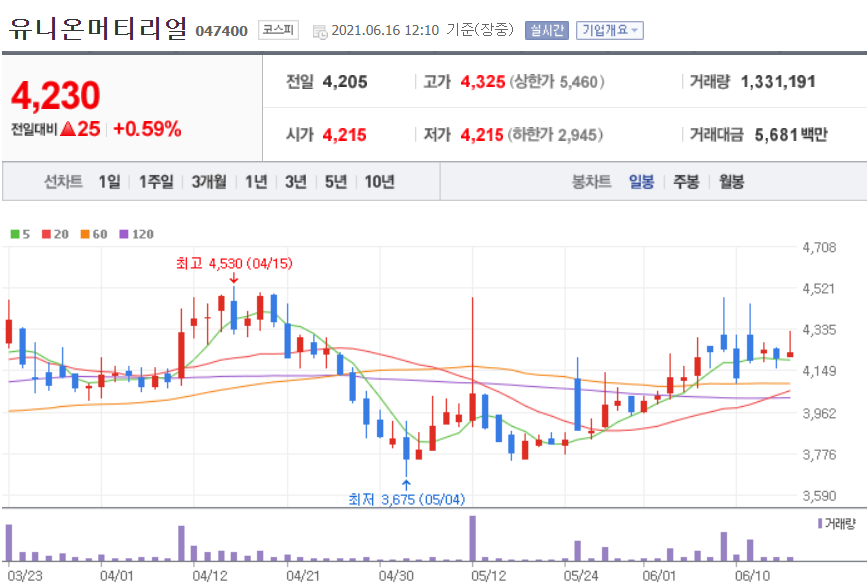This screenshot has width=867, height=588.
Task: Click the stock code 047400
Action: coord(221,31)
